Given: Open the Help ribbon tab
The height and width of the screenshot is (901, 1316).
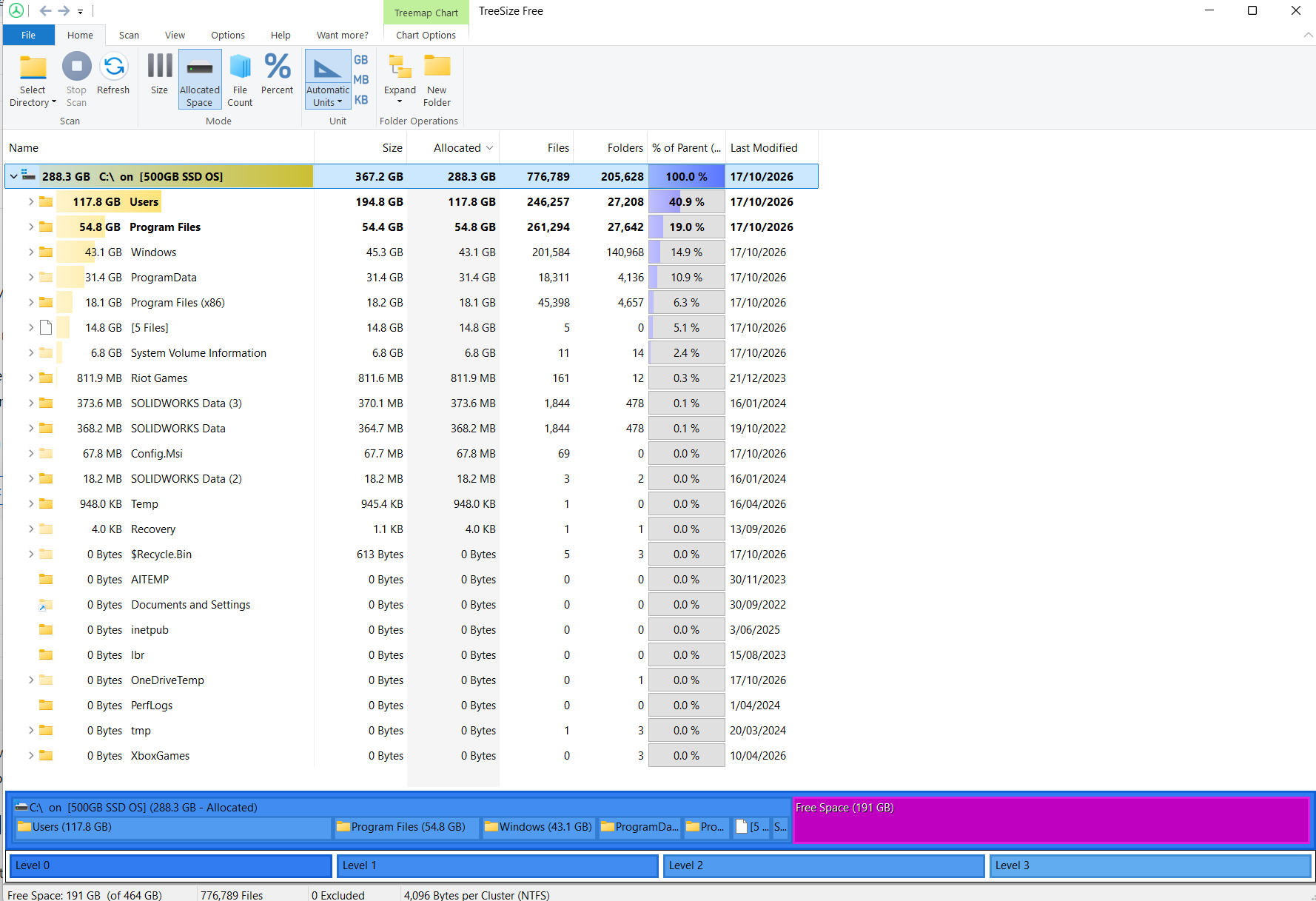Looking at the screenshot, I should pos(281,35).
